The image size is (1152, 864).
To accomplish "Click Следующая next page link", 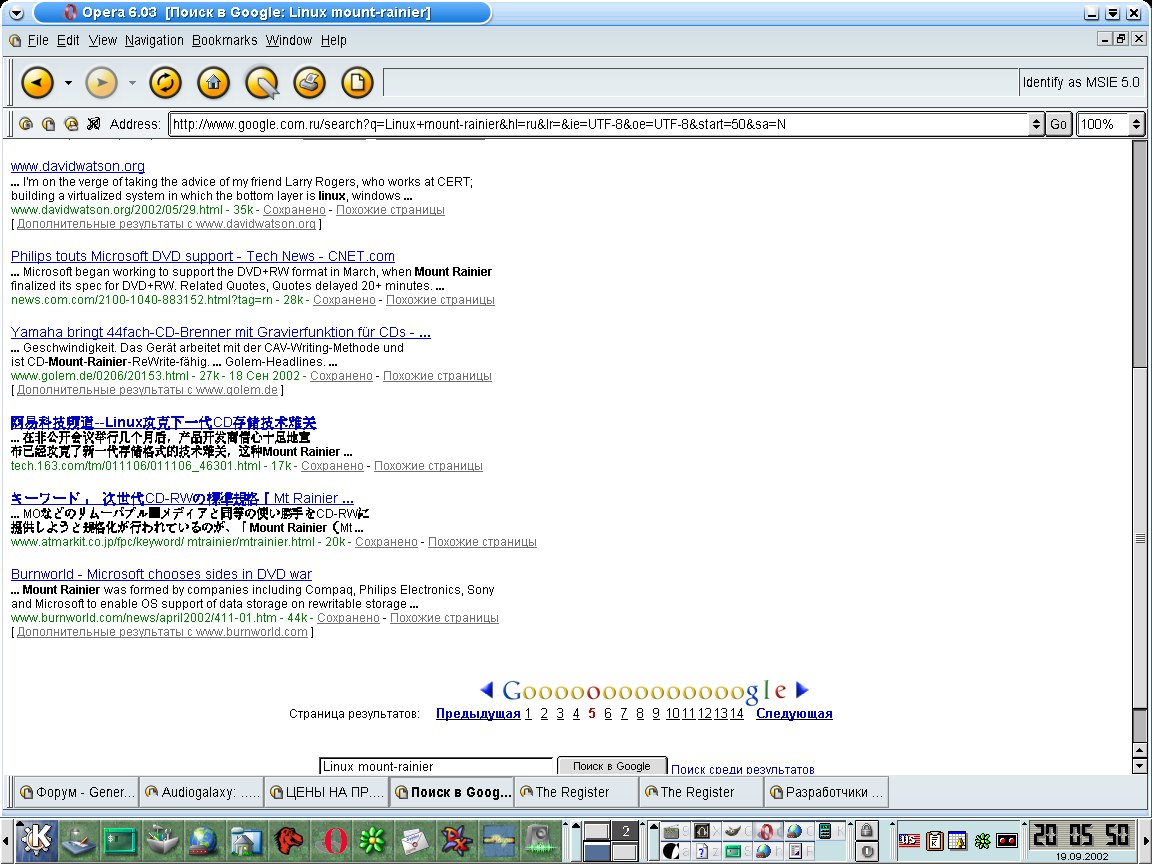I will tap(794, 713).
